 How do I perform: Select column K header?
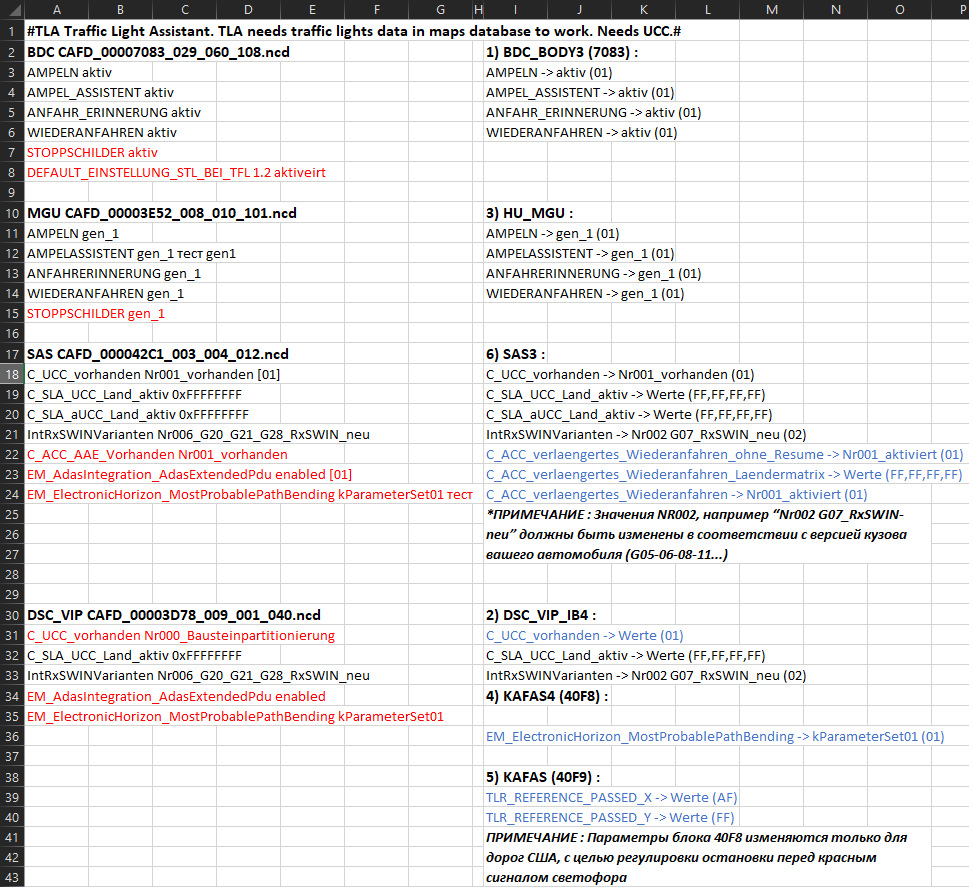643,9
